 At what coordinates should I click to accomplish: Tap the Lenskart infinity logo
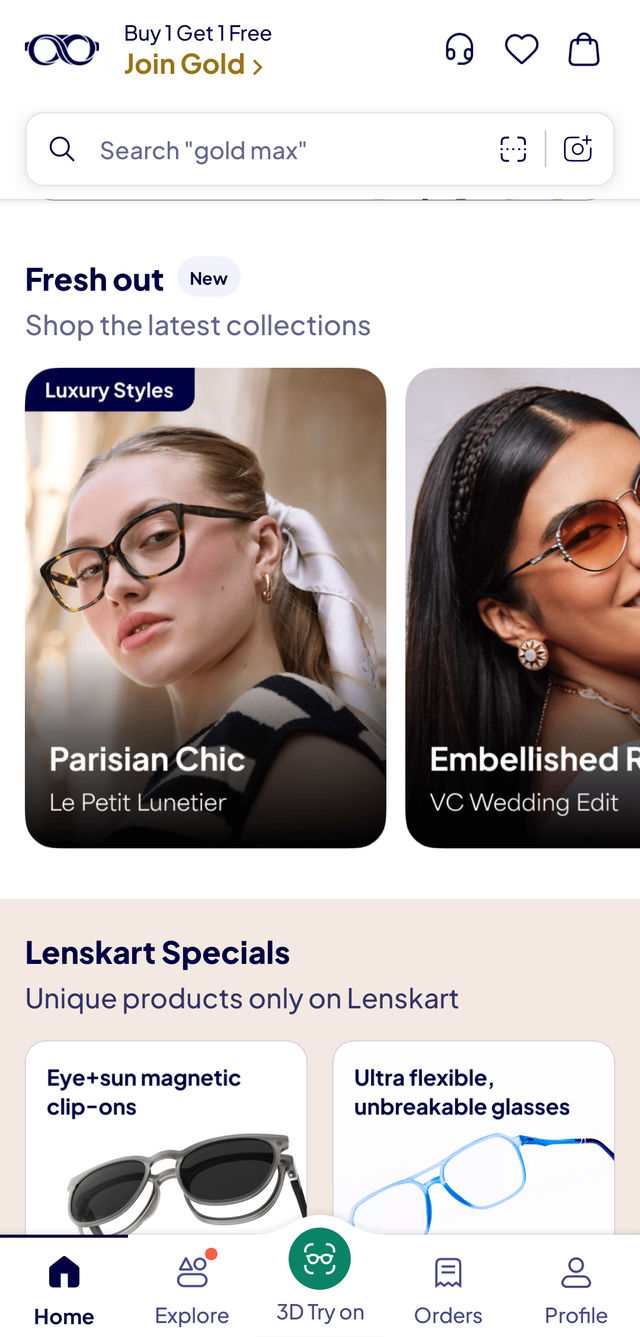coord(62,50)
